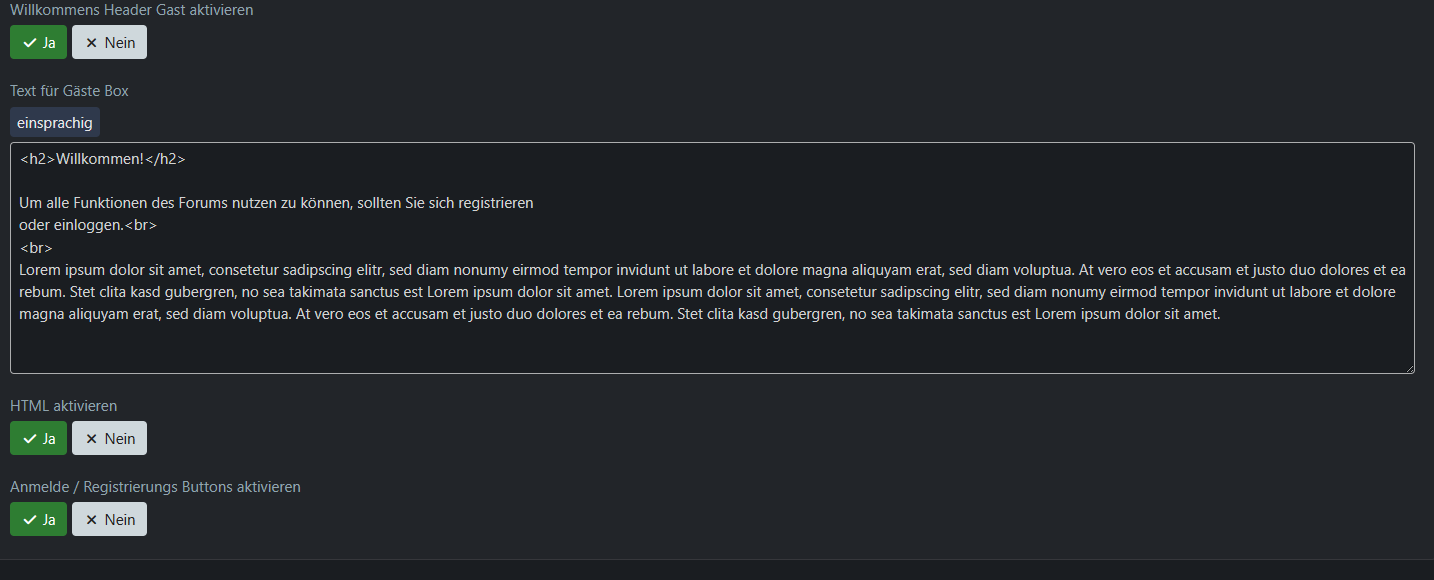1434x580 pixels.
Task: Click the "Text für Gäste Box" label
Action: pos(70,91)
